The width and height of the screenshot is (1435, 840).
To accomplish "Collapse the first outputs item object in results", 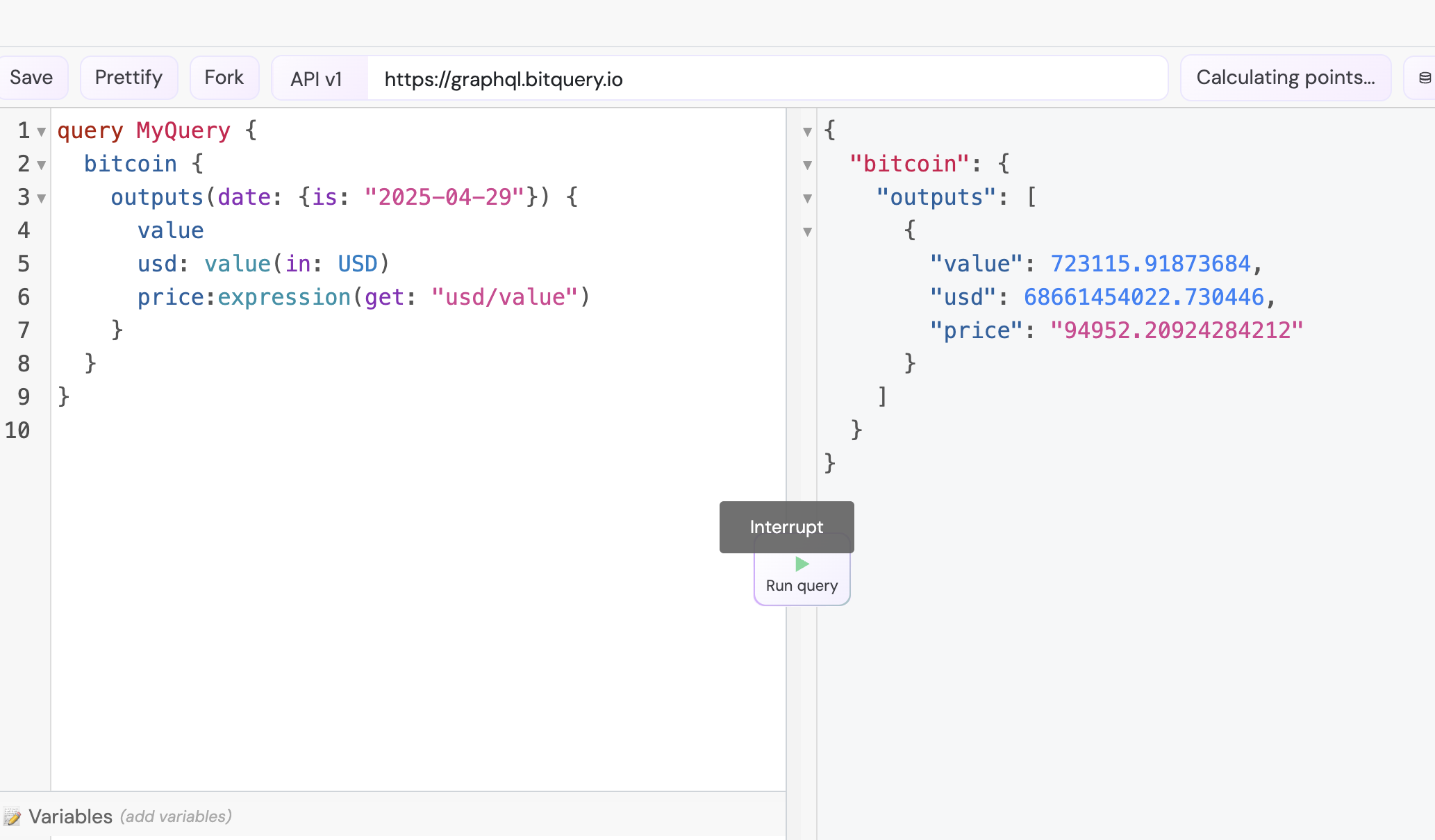I will 807,232.
